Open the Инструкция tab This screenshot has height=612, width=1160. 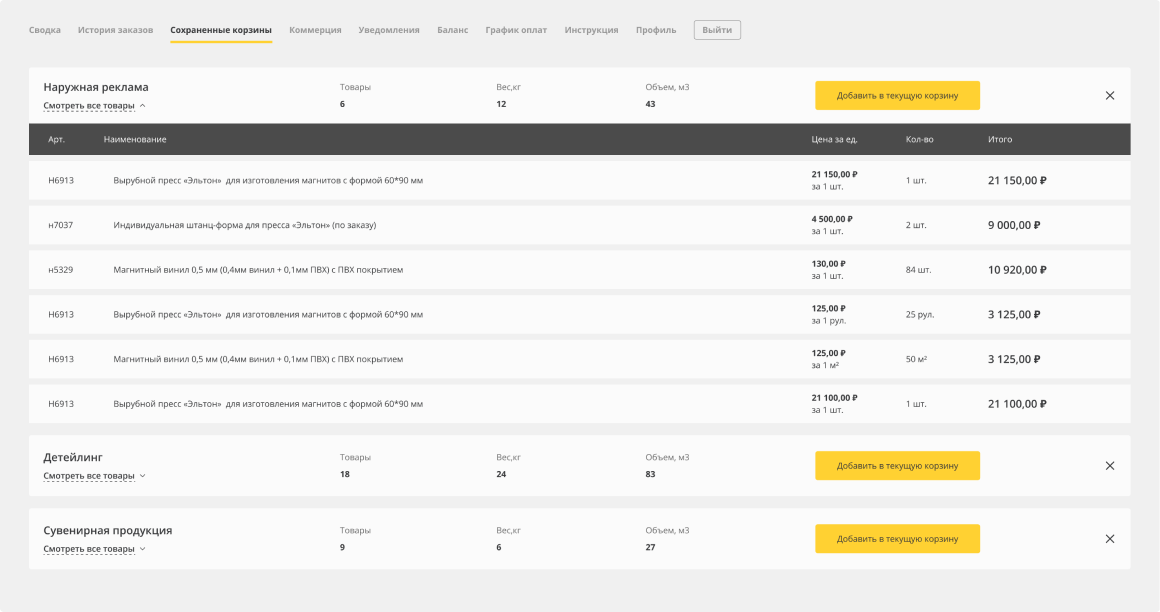[x=591, y=30]
